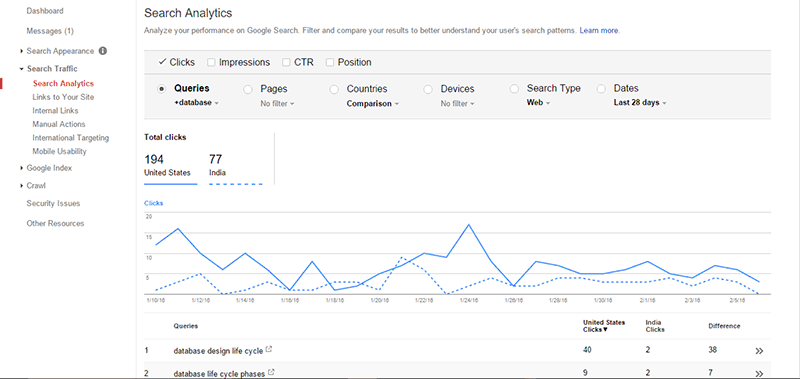800x379 pixels.
Task: Sort by United States Clicks column
Action: [x=604, y=326]
